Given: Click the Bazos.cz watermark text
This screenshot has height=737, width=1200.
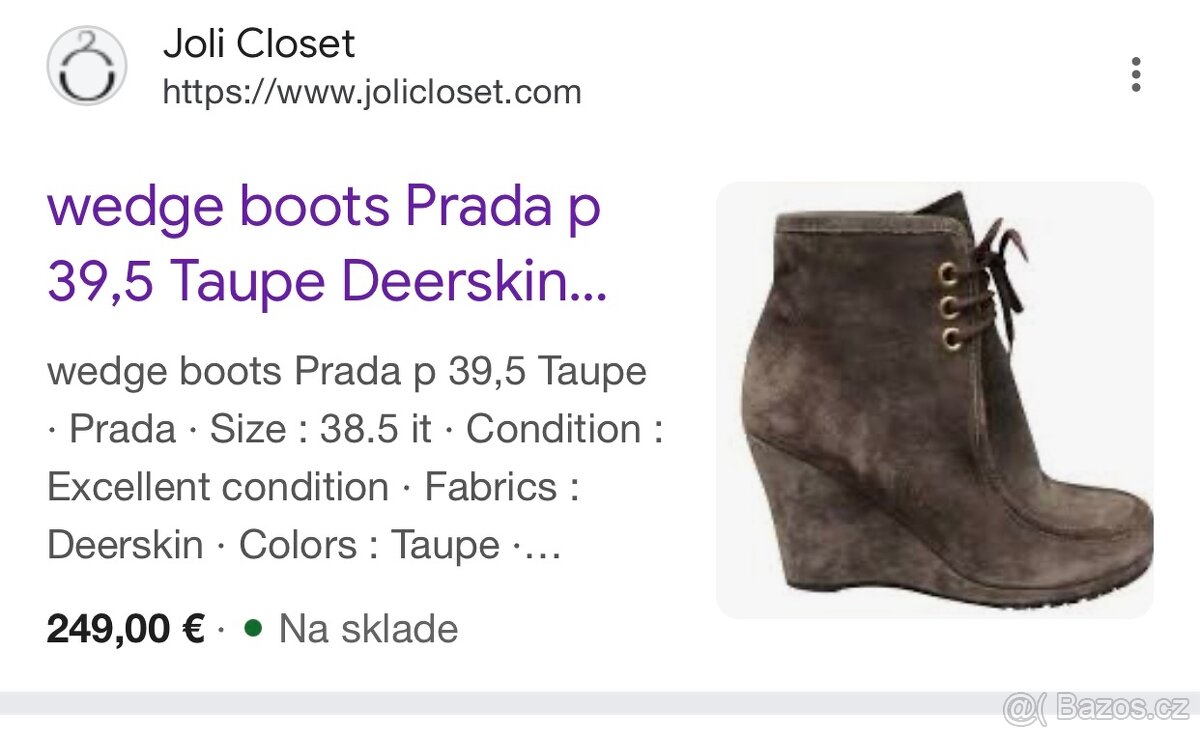Looking at the screenshot, I should tap(1121, 709).
